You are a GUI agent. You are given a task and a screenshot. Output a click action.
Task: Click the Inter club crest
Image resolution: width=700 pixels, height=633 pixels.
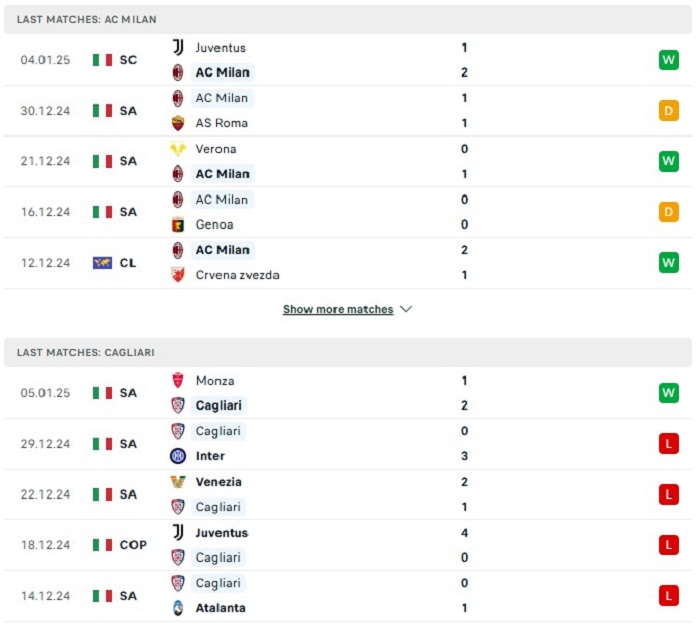(178, 456)
